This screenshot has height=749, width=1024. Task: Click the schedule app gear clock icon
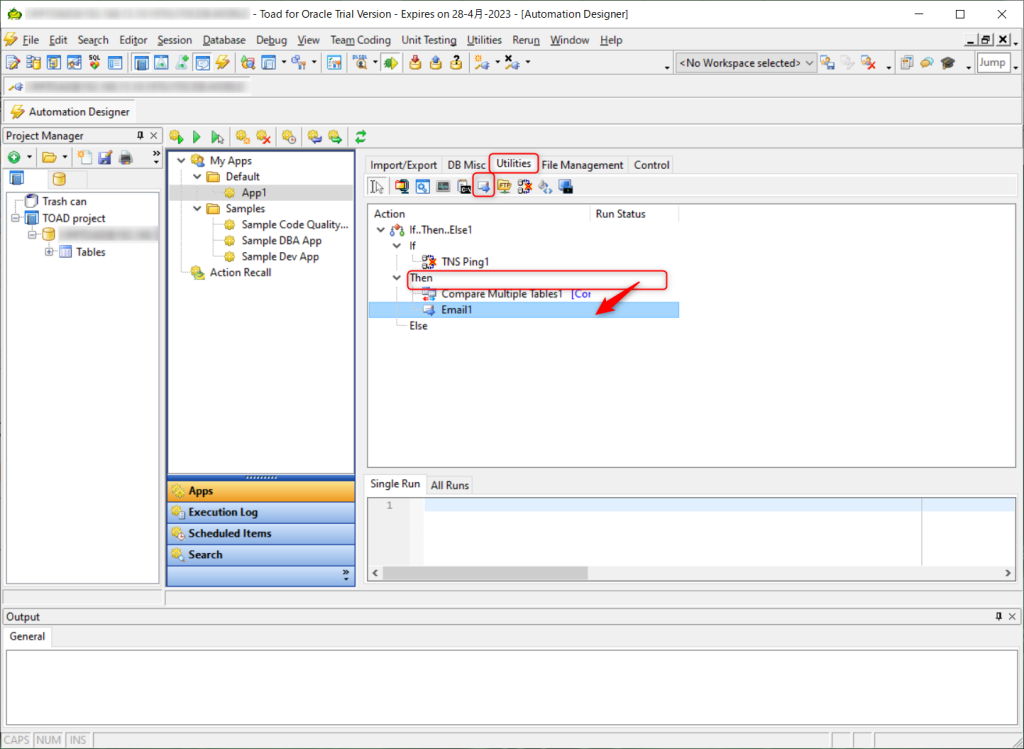(289, 136)
